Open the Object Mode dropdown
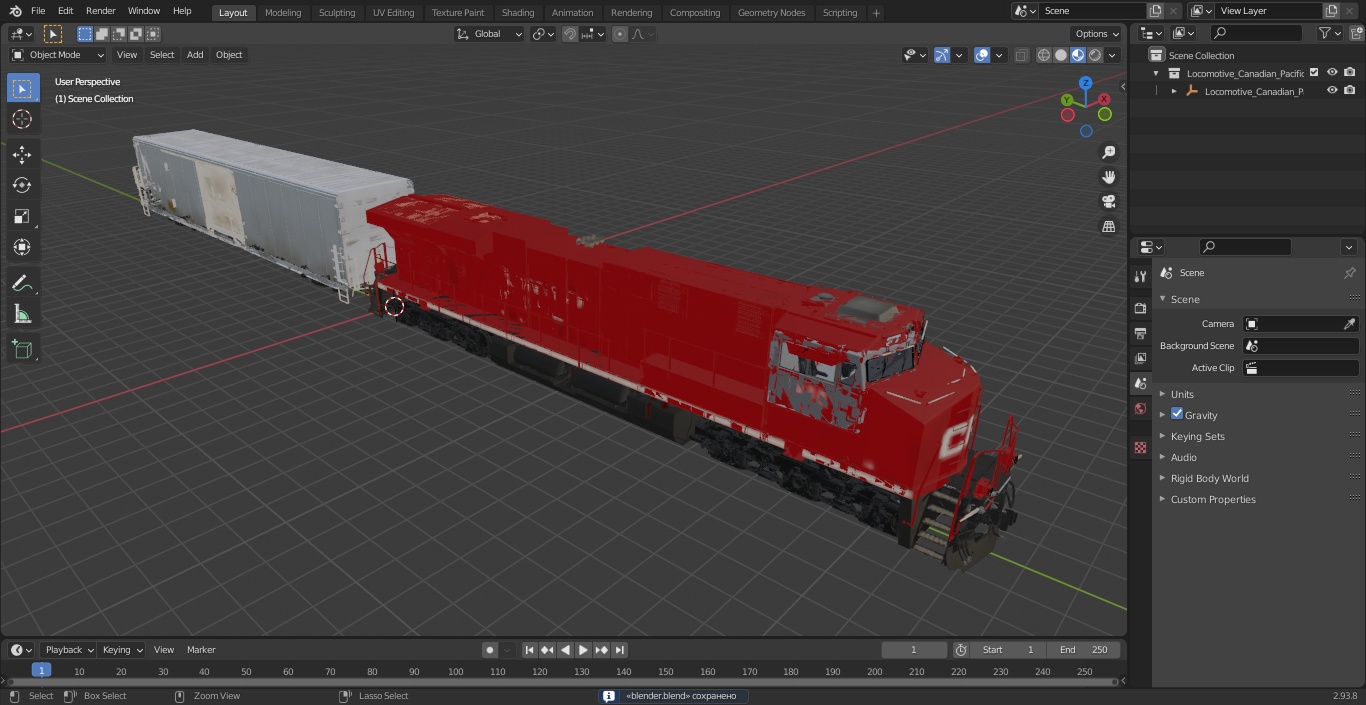The height and width of the screenshot is (705, 1366). click(x=58, y=55)
